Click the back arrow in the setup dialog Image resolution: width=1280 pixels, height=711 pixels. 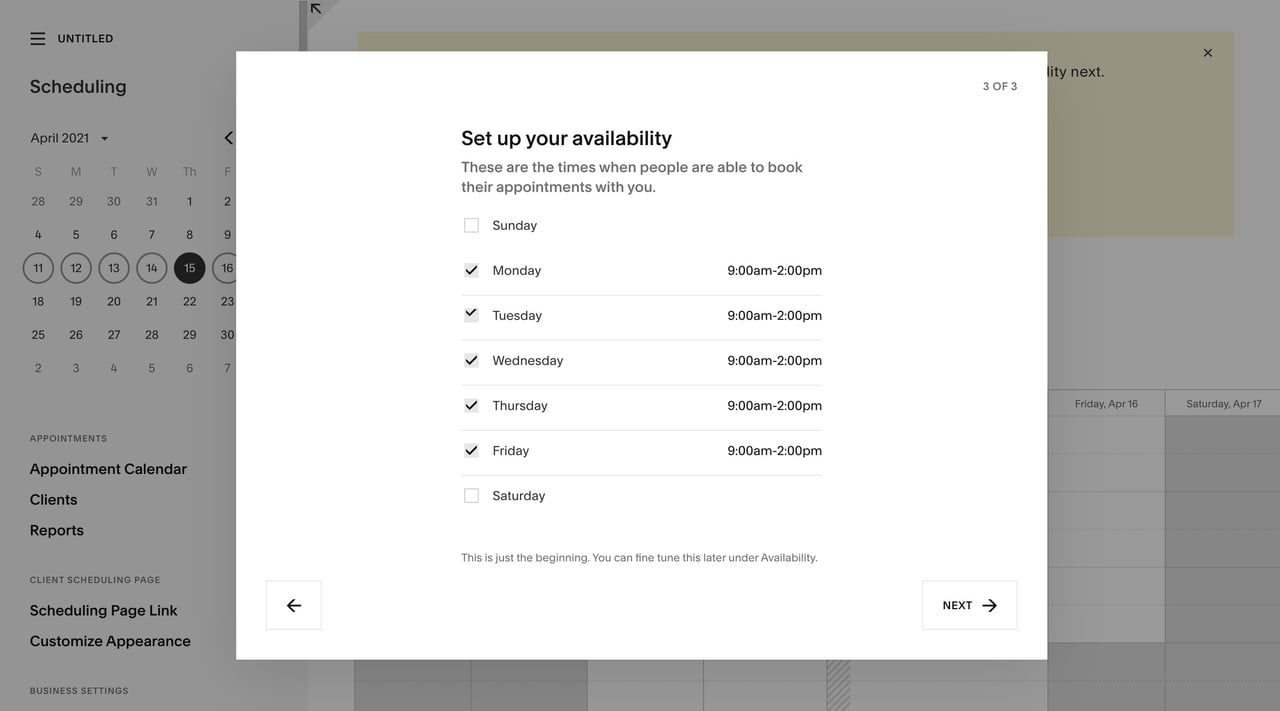click(x=293, y=604)
